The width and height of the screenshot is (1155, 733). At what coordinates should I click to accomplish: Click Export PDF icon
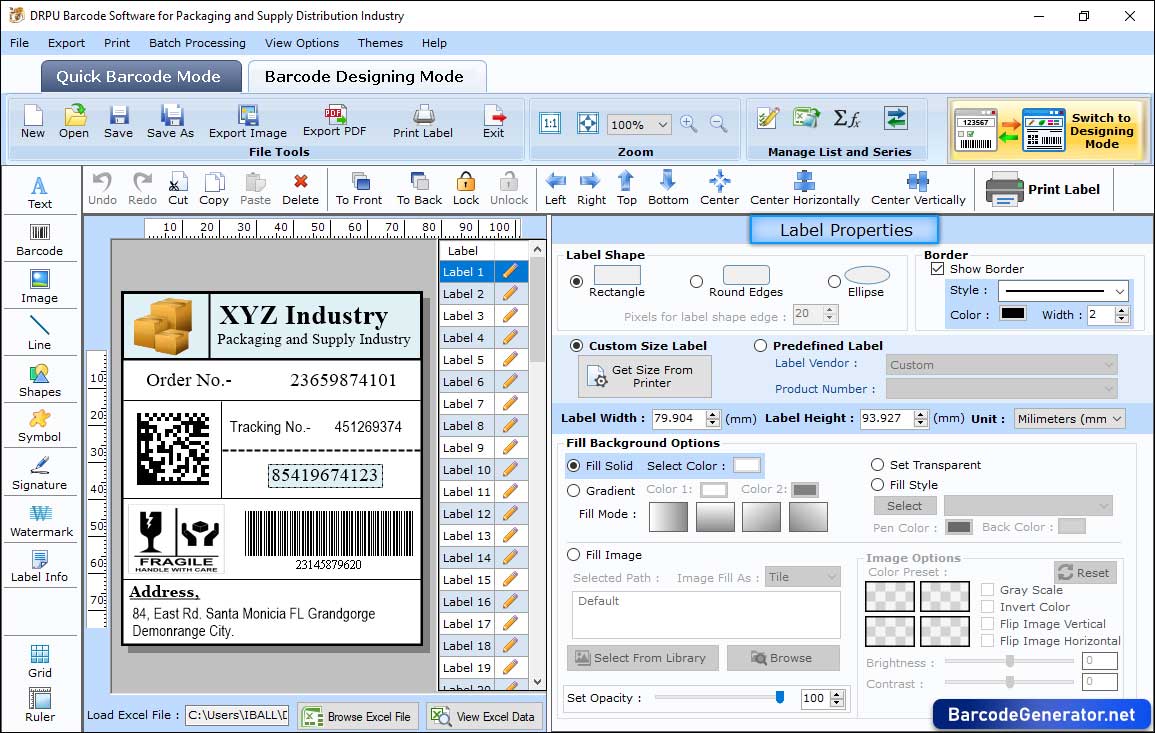[x=334, y=121]
